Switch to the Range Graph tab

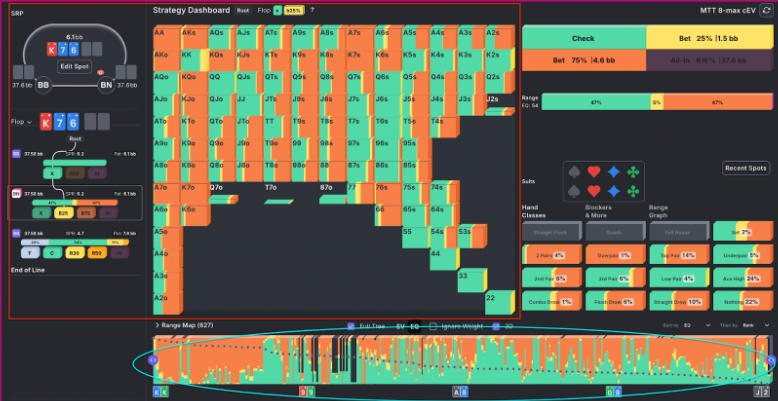[660, 209]
